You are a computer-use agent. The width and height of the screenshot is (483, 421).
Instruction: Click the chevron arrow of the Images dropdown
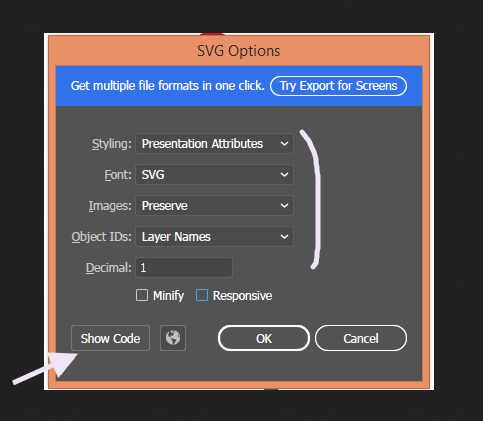click(x=284, y=205)
